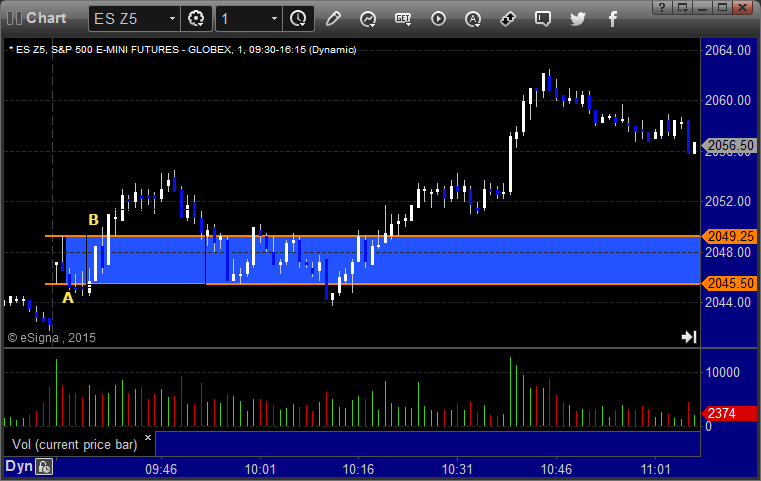761x481 pixels.
Task: Click the 10000 volume axis label
Action: [722, 372]
